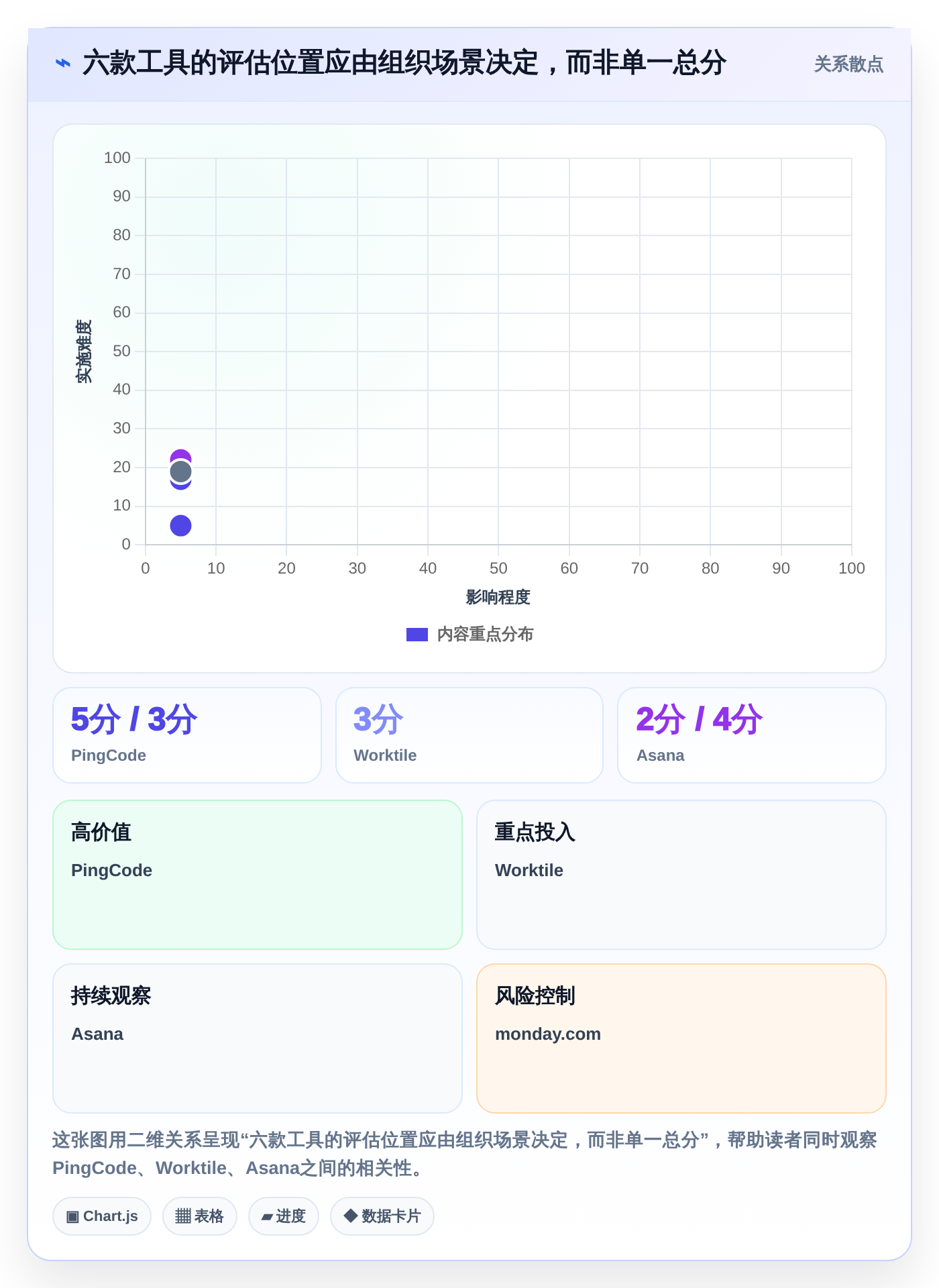Click the 内容重点分布 legend label
Image resolution: width=939 pixels, height=1288 pixels.
(x=485, y=635)
